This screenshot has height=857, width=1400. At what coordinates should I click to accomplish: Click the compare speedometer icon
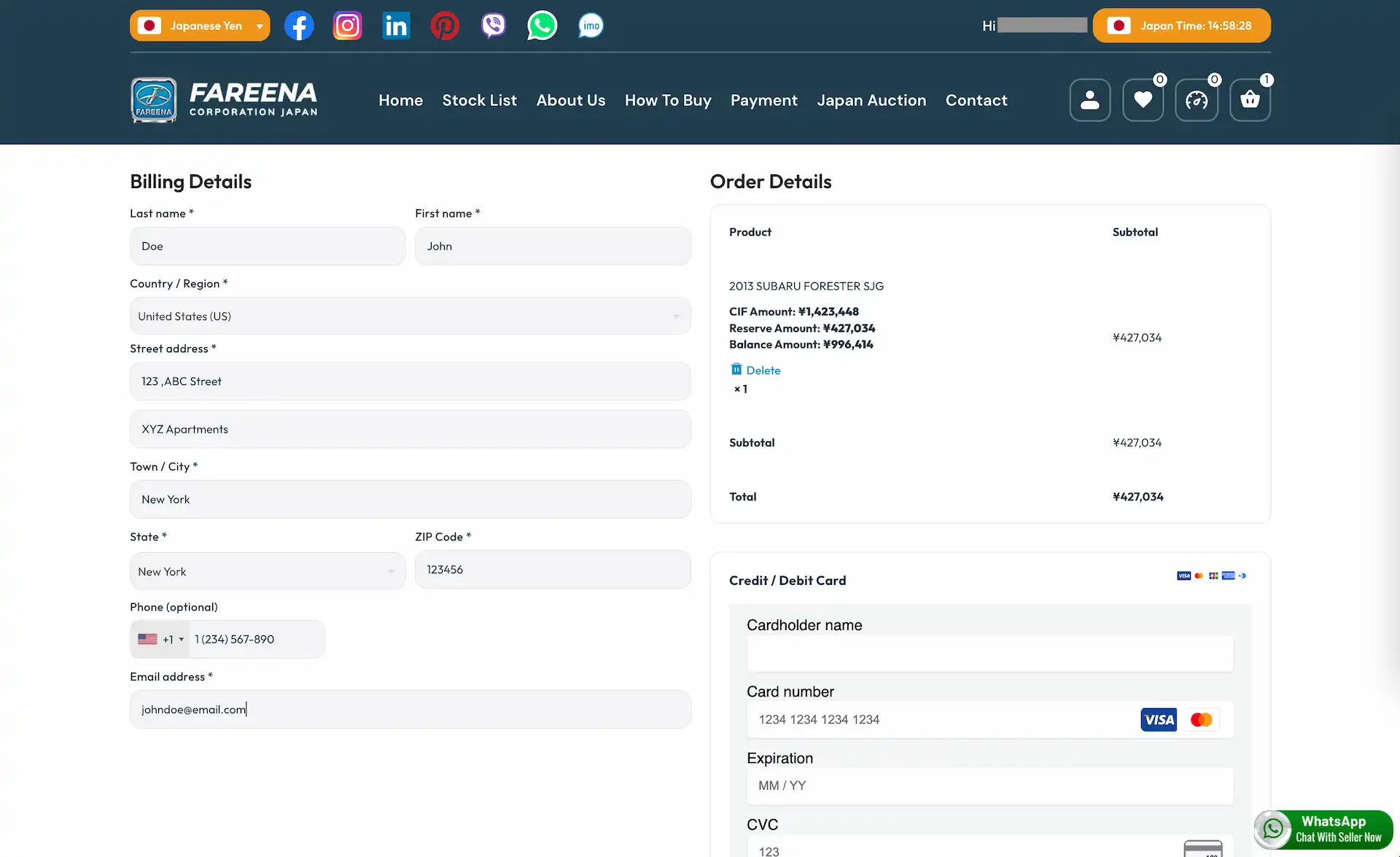click(1196, 100)
